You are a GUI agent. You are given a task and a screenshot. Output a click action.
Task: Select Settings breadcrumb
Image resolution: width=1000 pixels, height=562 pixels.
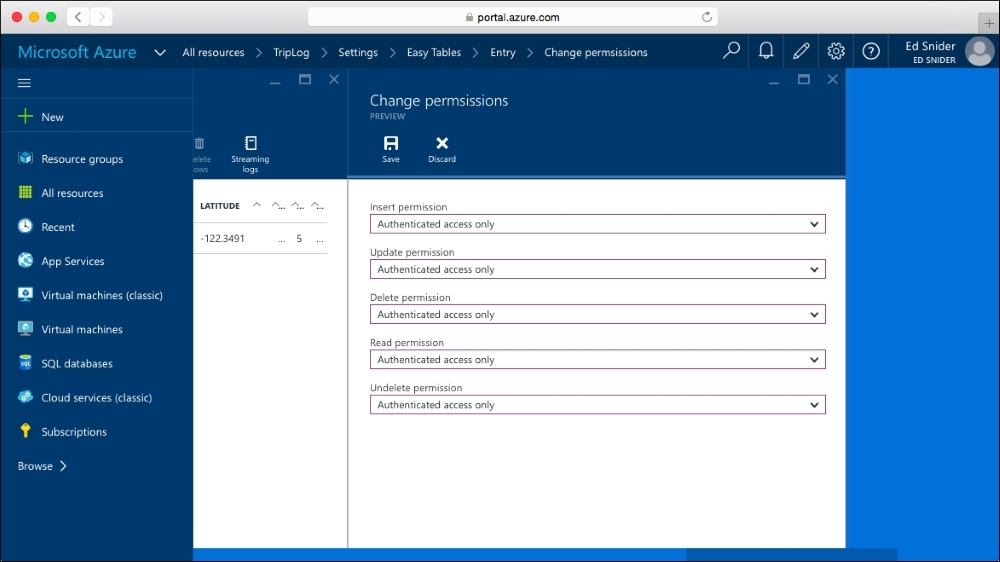point(358,52)
